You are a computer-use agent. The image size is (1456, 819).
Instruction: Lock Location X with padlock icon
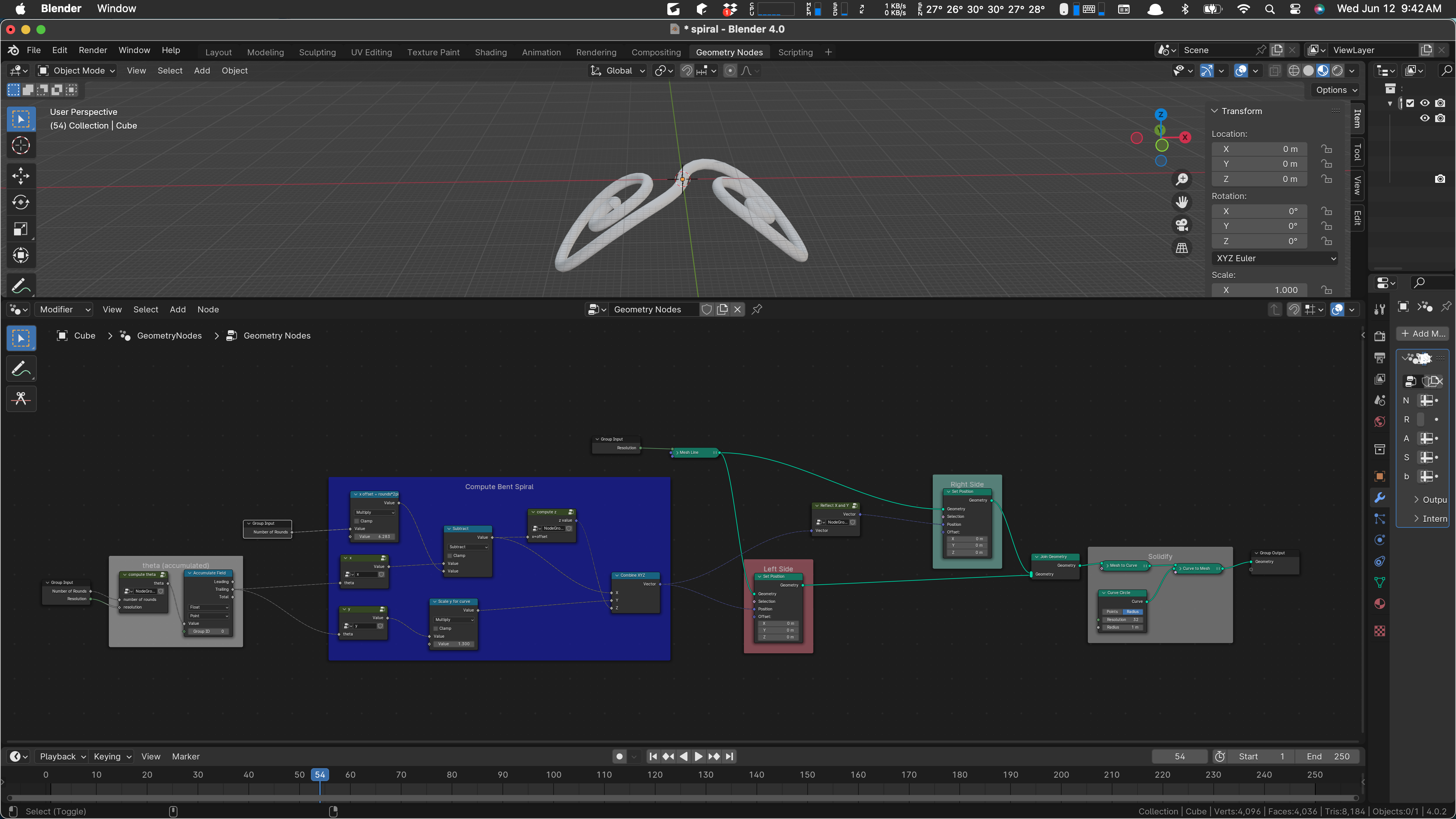coord(1327,149)
